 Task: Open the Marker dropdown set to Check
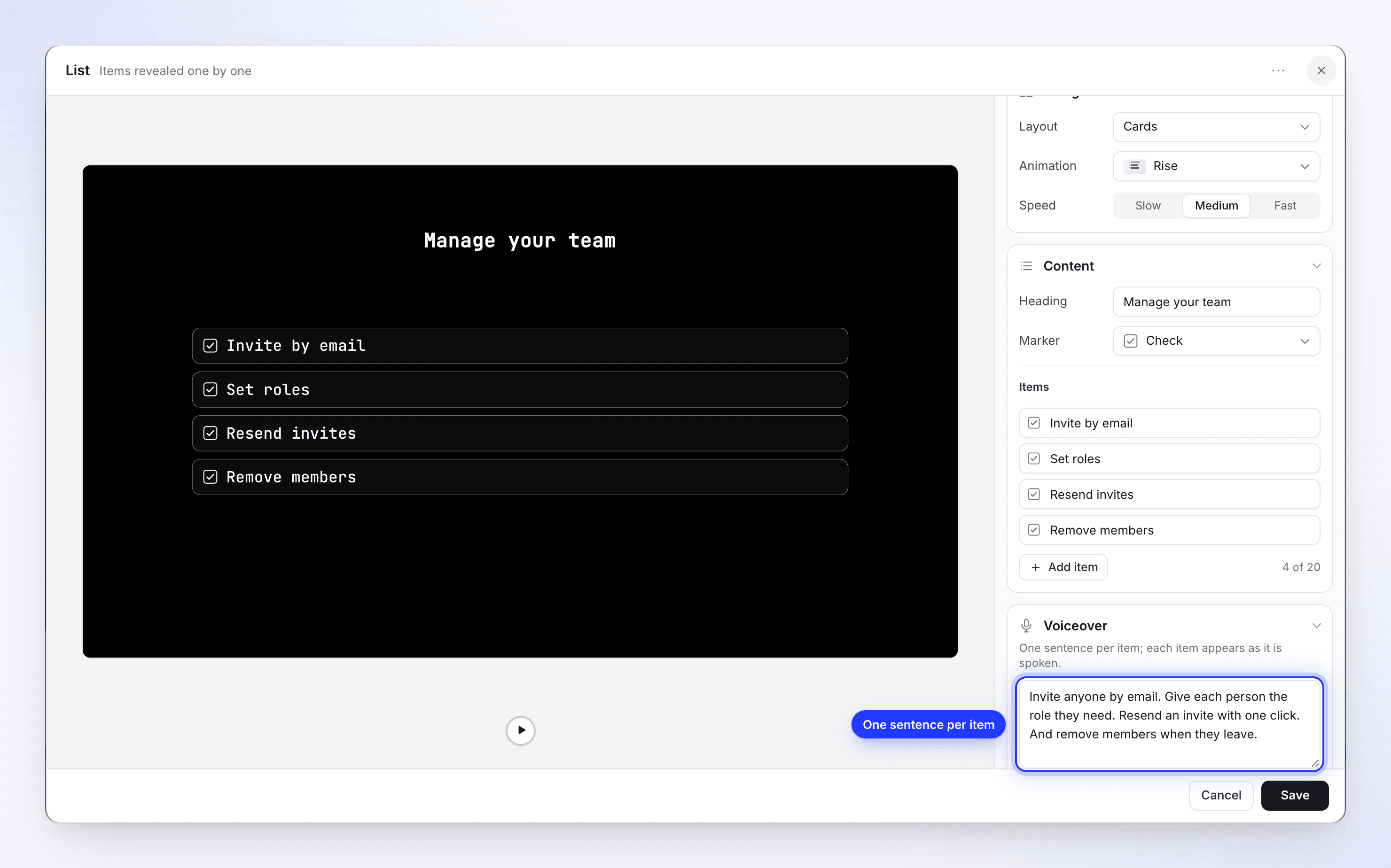[1216, 341]
